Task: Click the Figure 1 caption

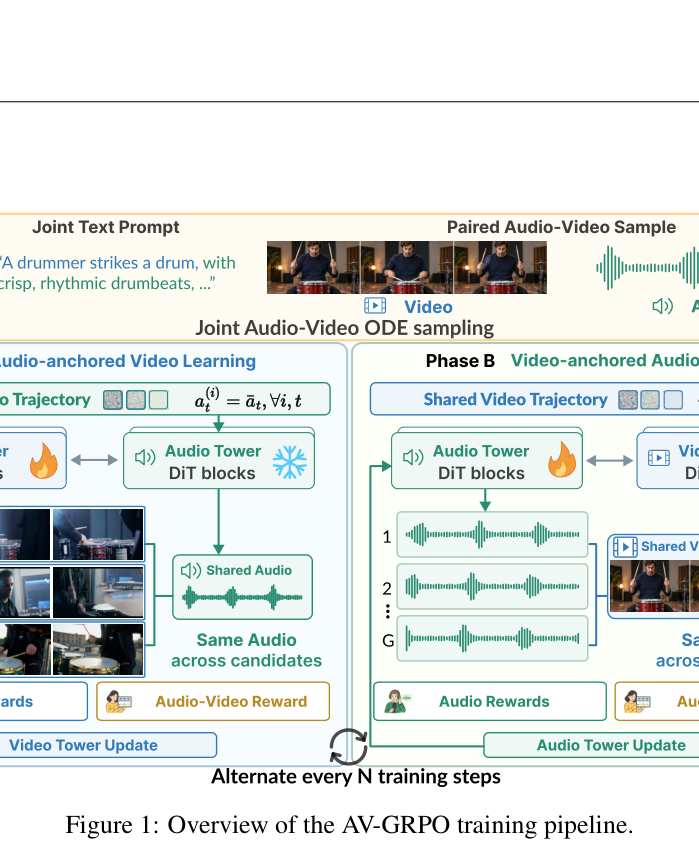Action: click(x=349, y=825)
